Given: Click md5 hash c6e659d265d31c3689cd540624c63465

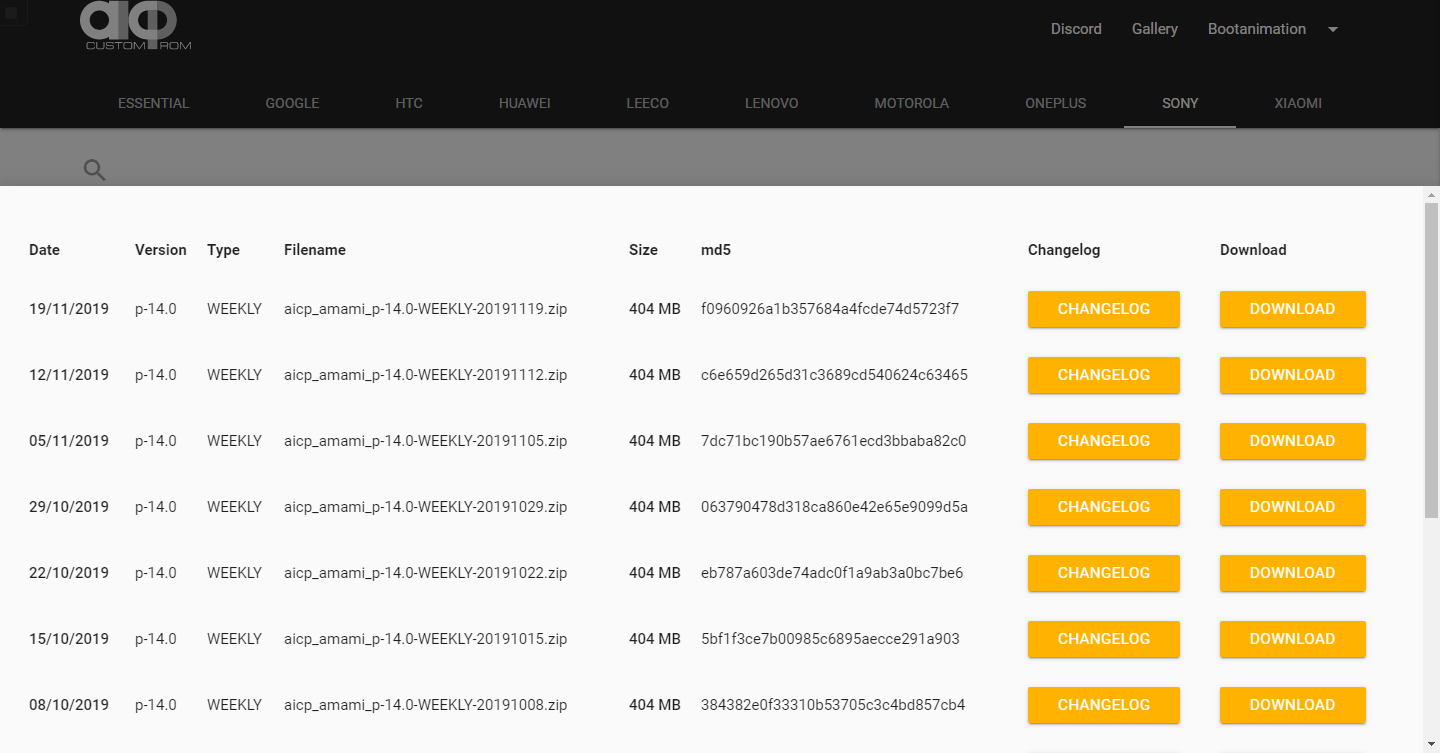Looking at the screenshot, I should [x=834, y=375].
